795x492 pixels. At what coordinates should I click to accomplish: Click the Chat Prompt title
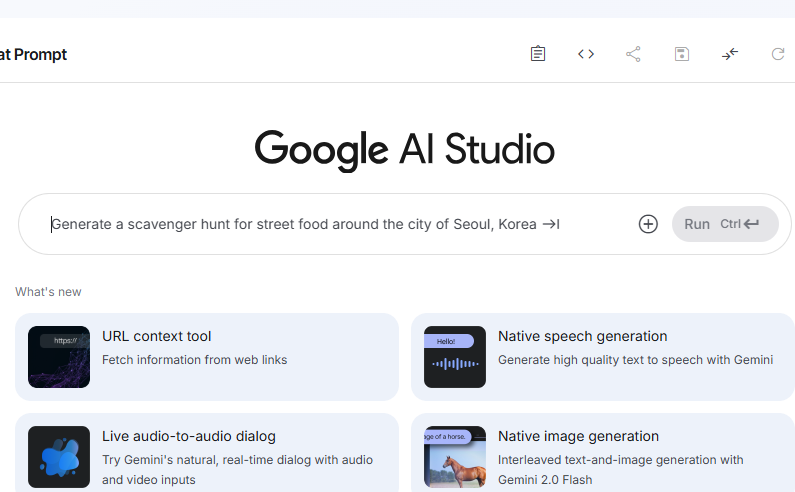click(x=33, y=54)
